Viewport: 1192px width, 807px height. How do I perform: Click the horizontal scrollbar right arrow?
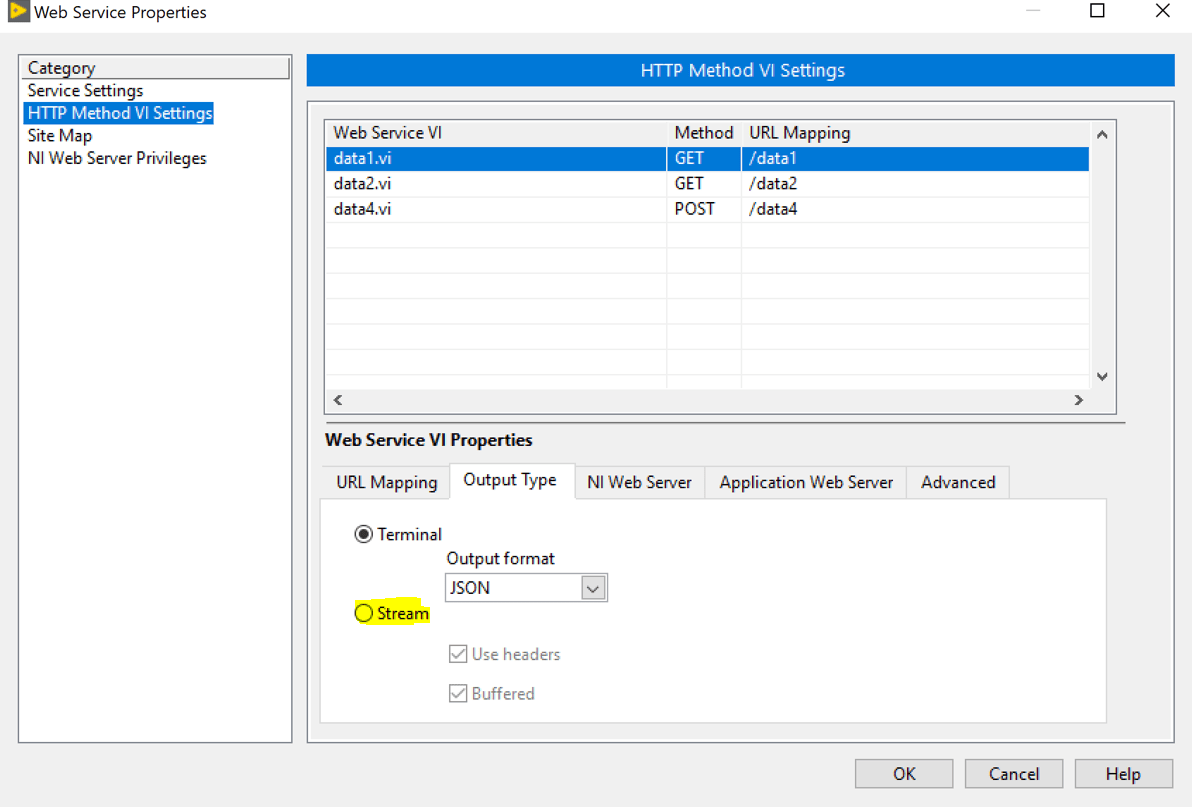tap(1078, 399)
